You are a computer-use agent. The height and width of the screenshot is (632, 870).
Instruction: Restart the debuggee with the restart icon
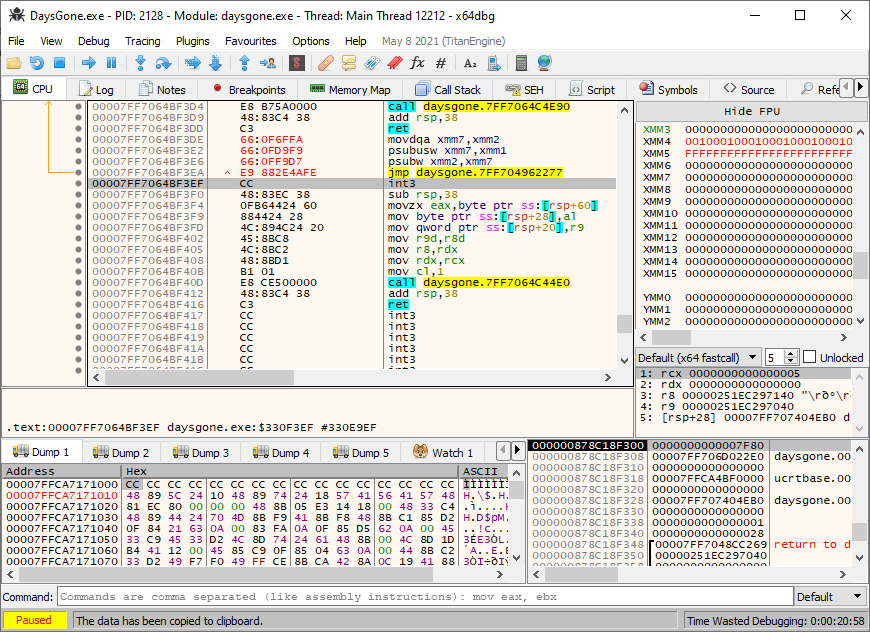point(37,62)
